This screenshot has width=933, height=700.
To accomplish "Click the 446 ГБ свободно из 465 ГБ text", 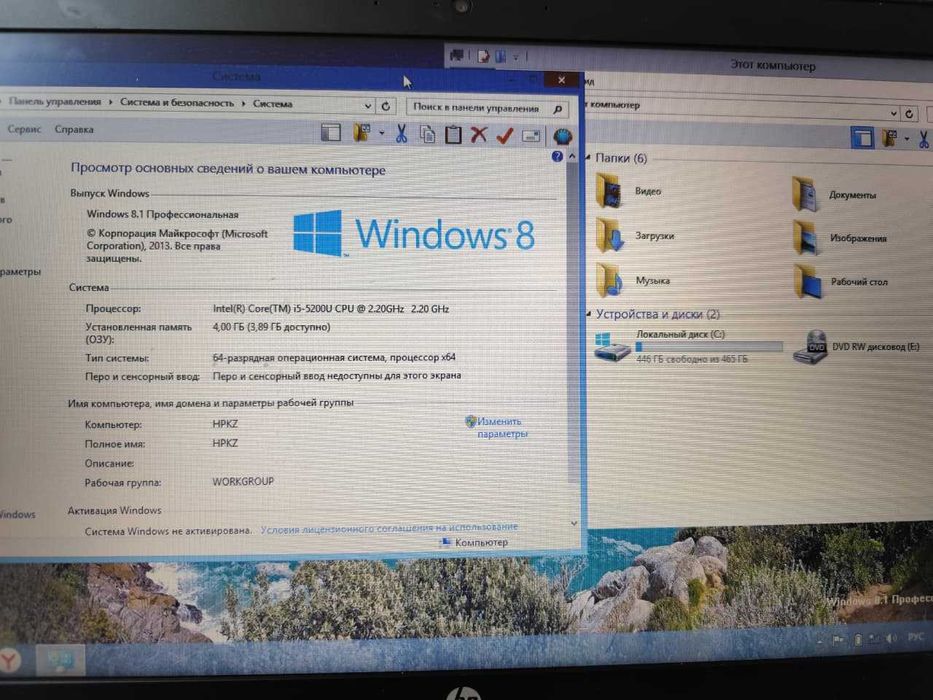I will click(x=691, y=359).
